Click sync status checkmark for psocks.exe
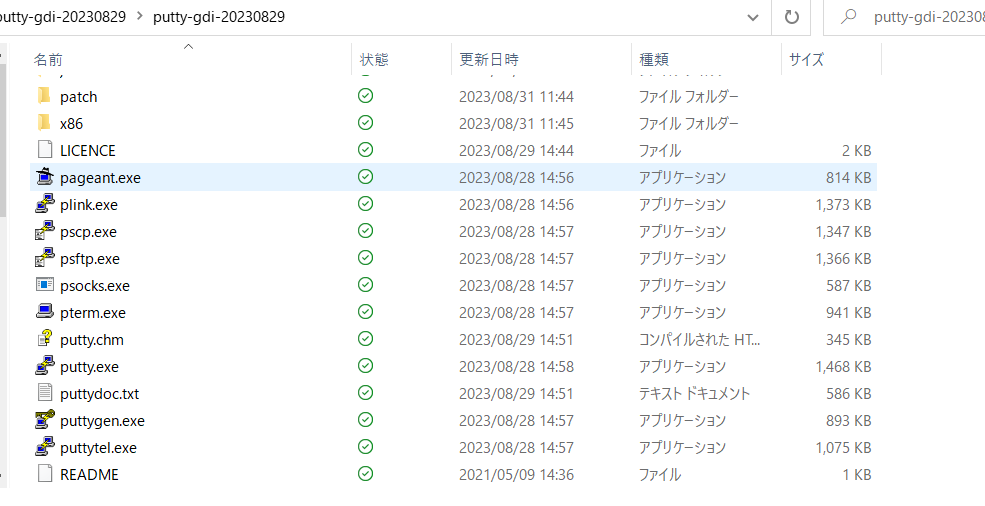This screenshot has height=506, width=985. click(x=365, y=285)
